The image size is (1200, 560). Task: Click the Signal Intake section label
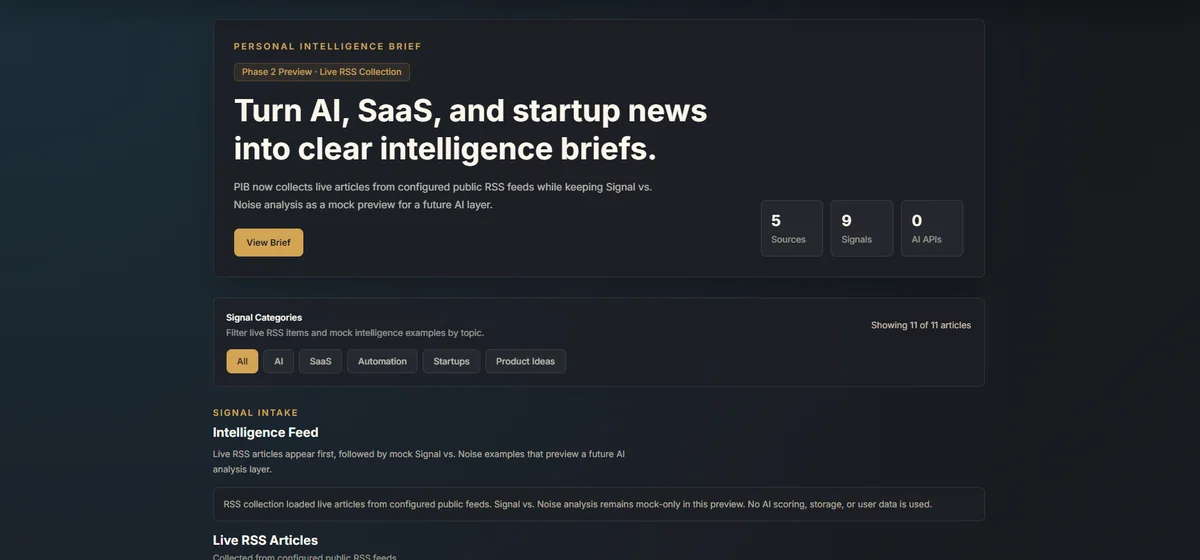click(x=255, y=412)
